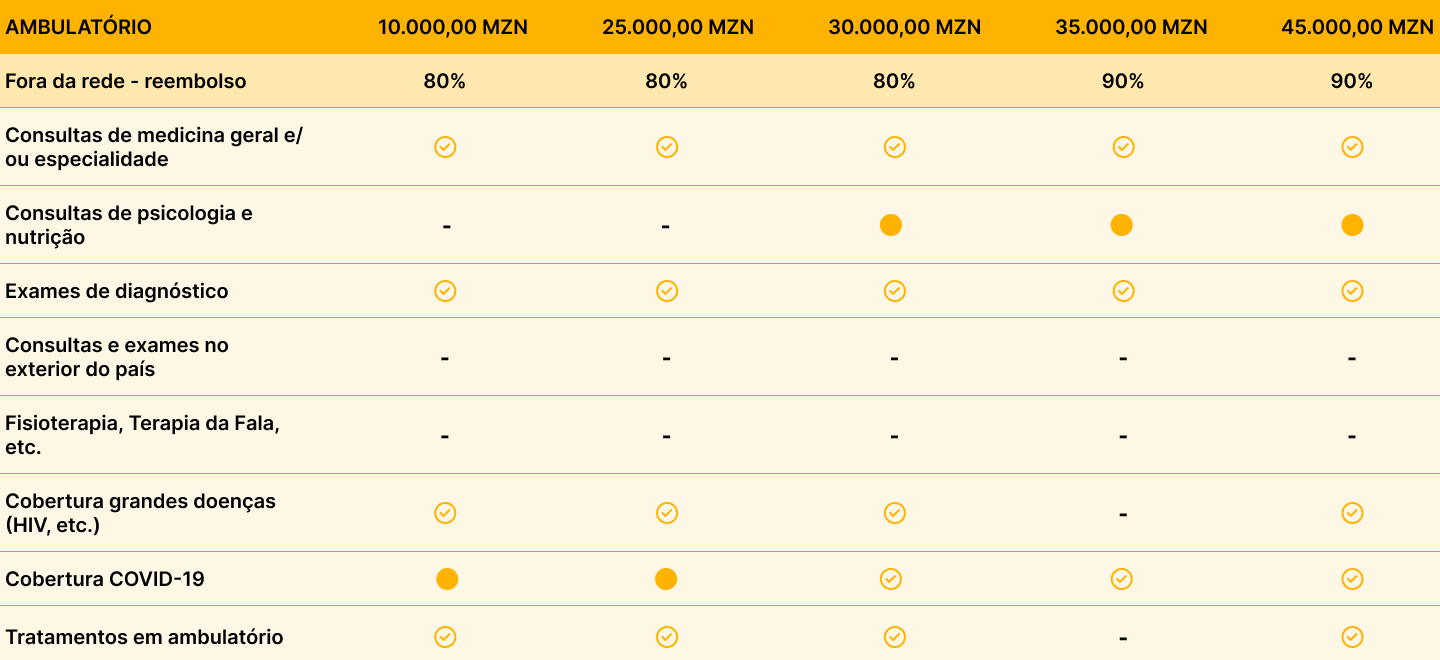Viewport: 1440px width, 660px height.
Task: Select the 10.000,00 MZN plan header
Action: [453, 27]
